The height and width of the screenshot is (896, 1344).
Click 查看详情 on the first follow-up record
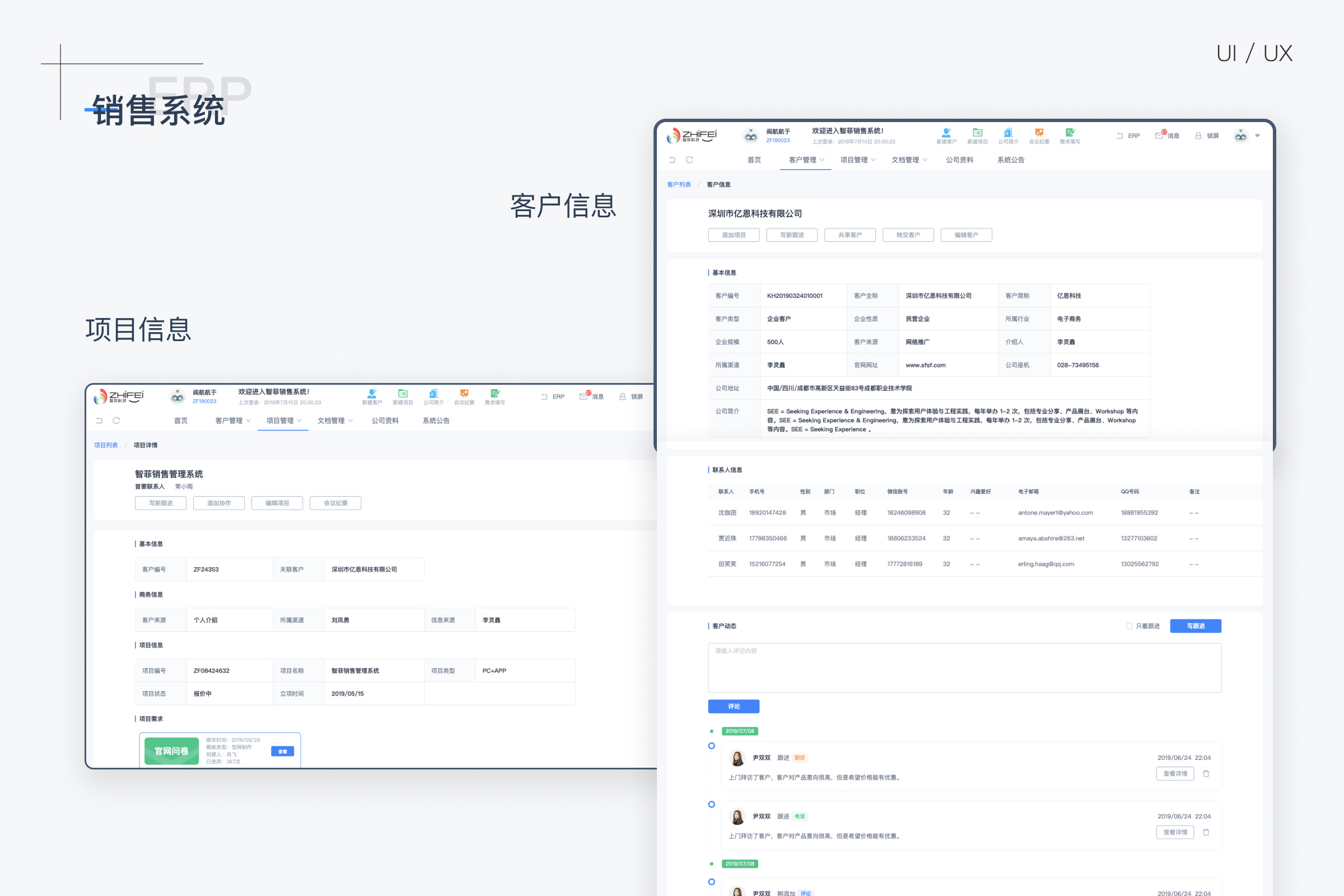pyautogui.click(x=1175, y=773)
